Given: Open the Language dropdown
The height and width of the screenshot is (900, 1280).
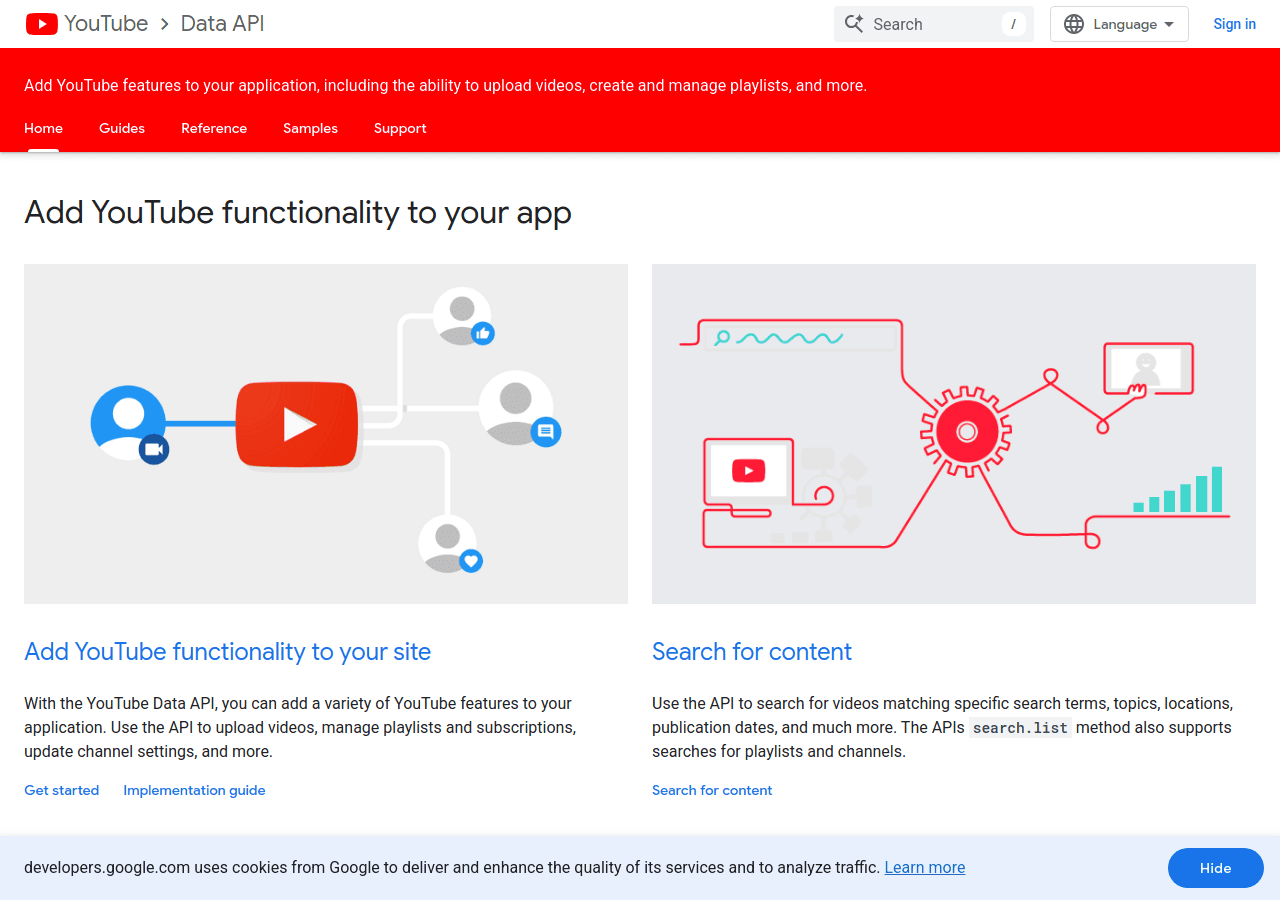Looking at the screenshot, I should (1119, 24).
